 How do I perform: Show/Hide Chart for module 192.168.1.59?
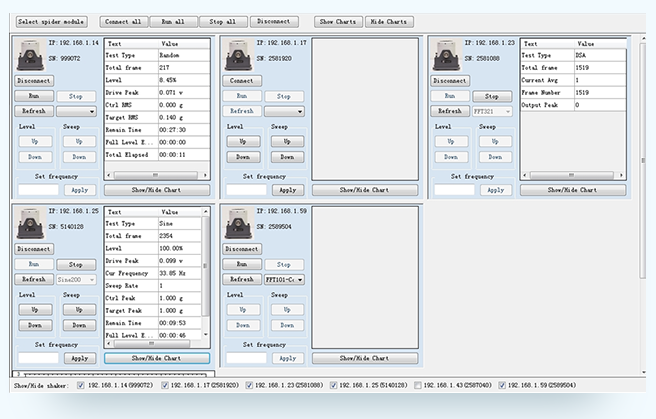(x=365, y=358)
